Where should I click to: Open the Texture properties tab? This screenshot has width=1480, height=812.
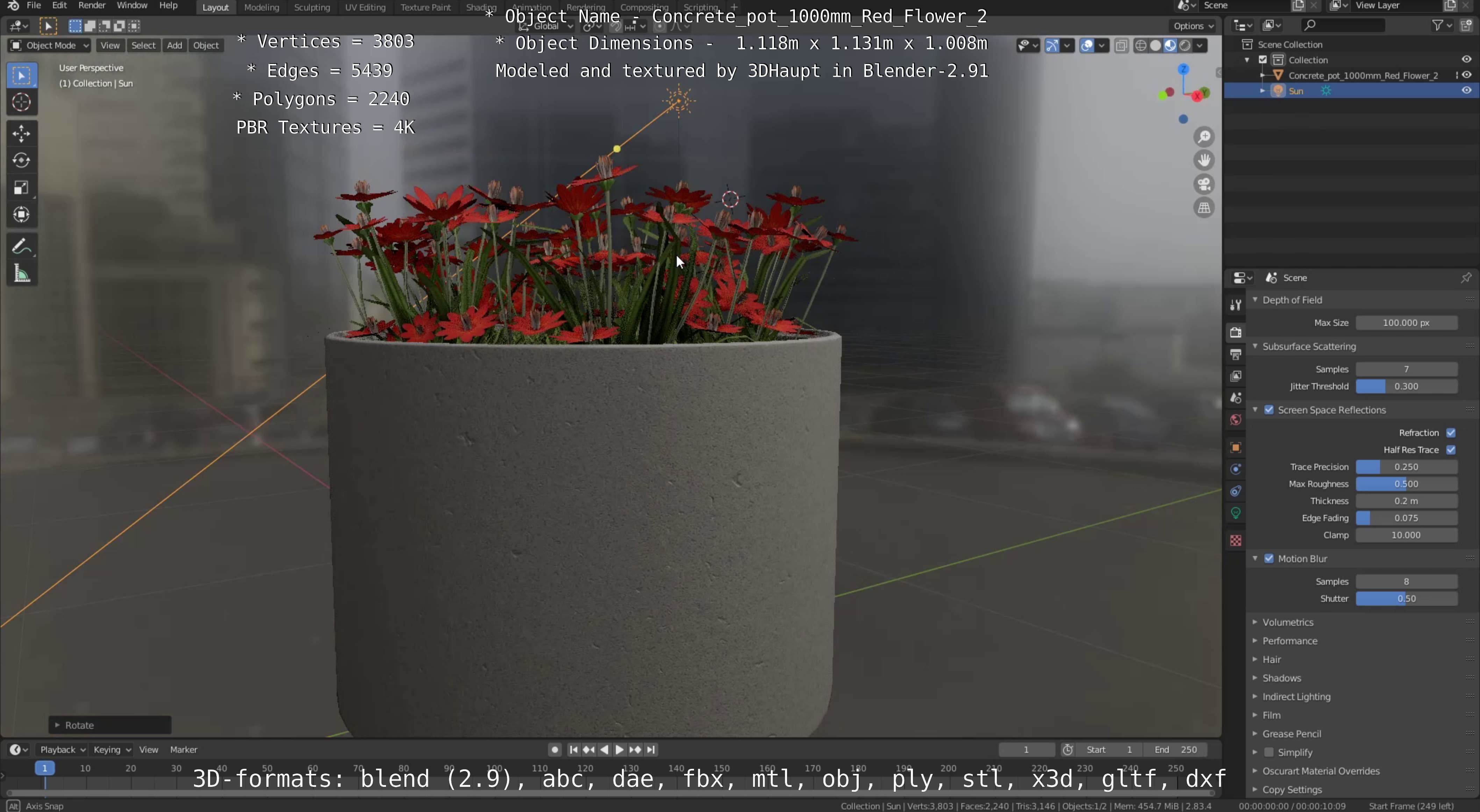tap(1235, 540)
